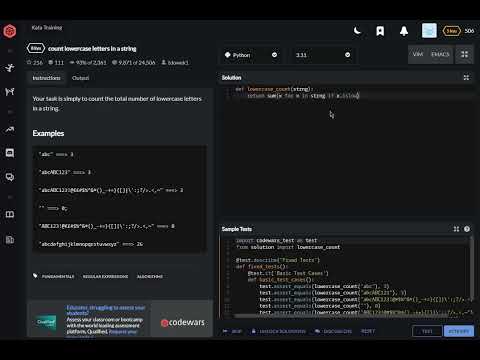
Task: Open the Kumite sparring sidebar icon
Action: tap(10, 91)
